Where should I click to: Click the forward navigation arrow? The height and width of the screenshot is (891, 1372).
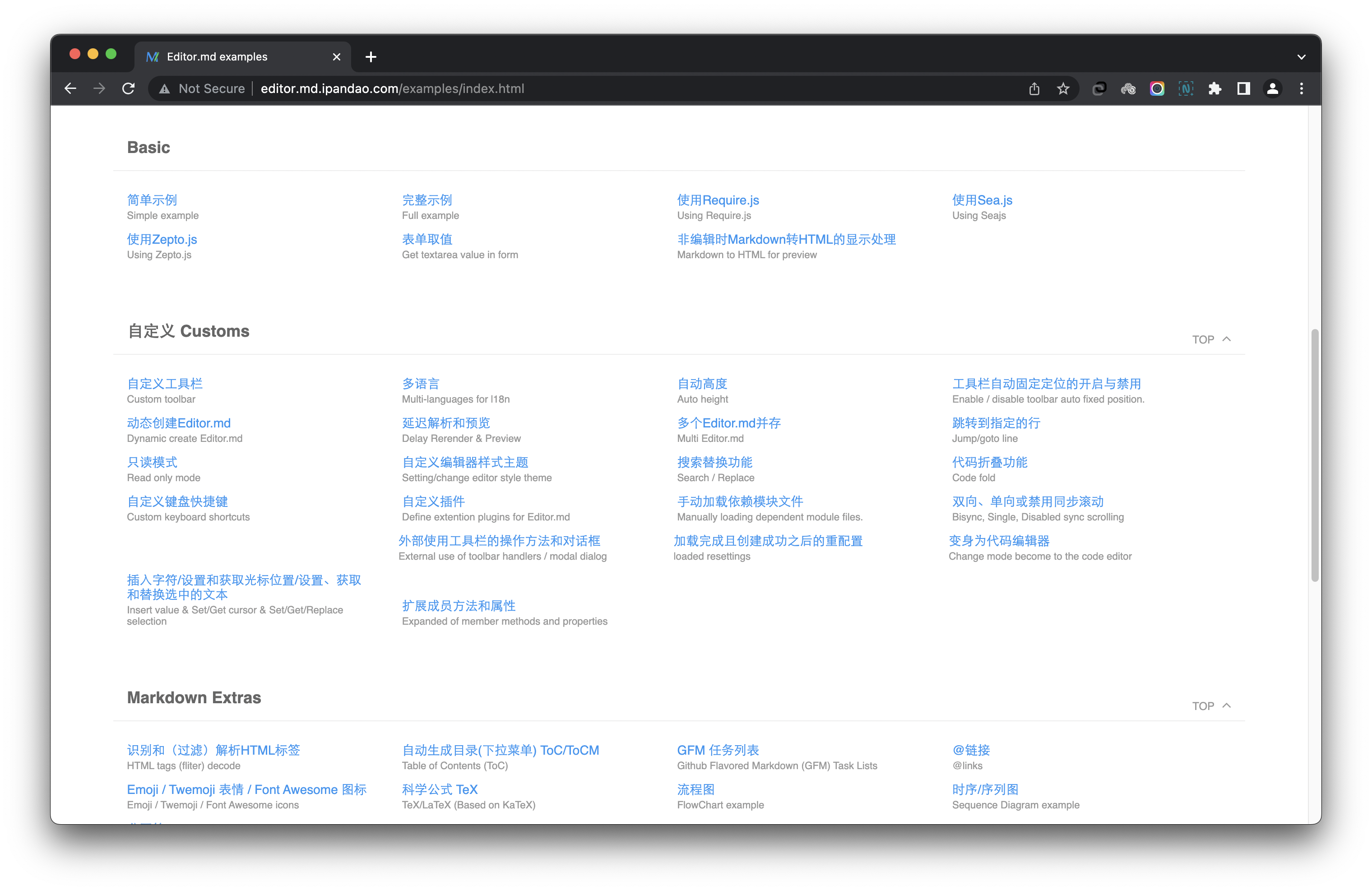(99, 88)
